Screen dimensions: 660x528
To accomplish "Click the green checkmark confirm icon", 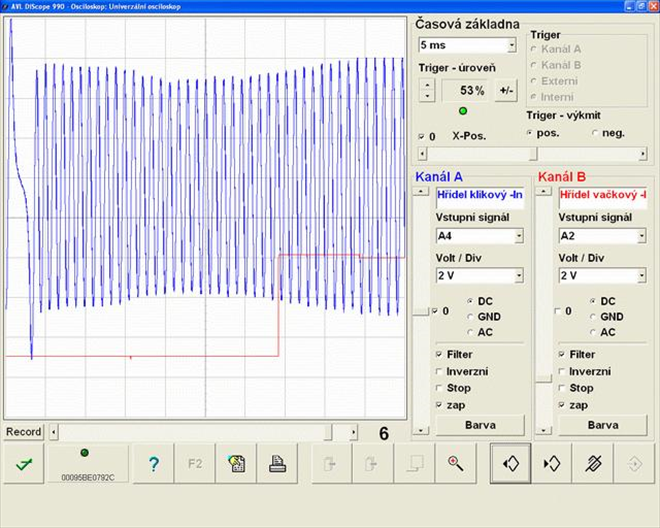I will [x=22, y=463].
